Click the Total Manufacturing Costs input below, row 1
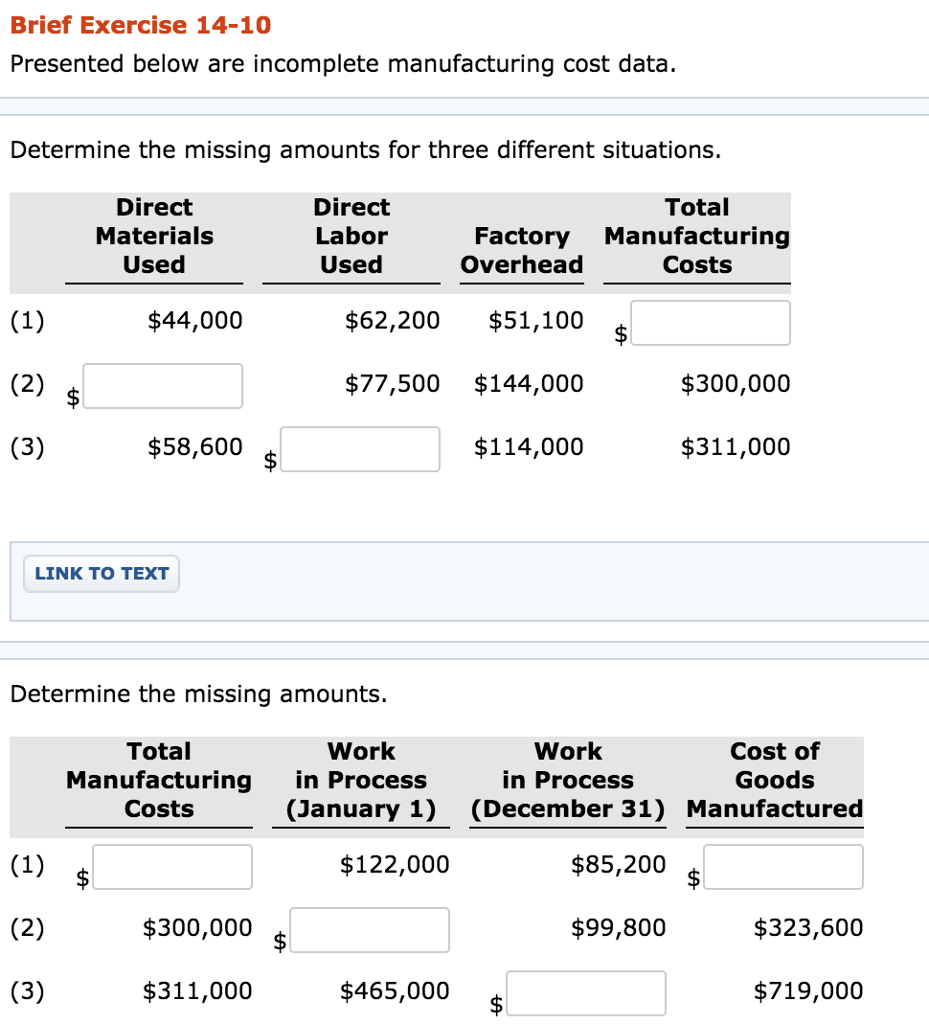 coord(172,866)
